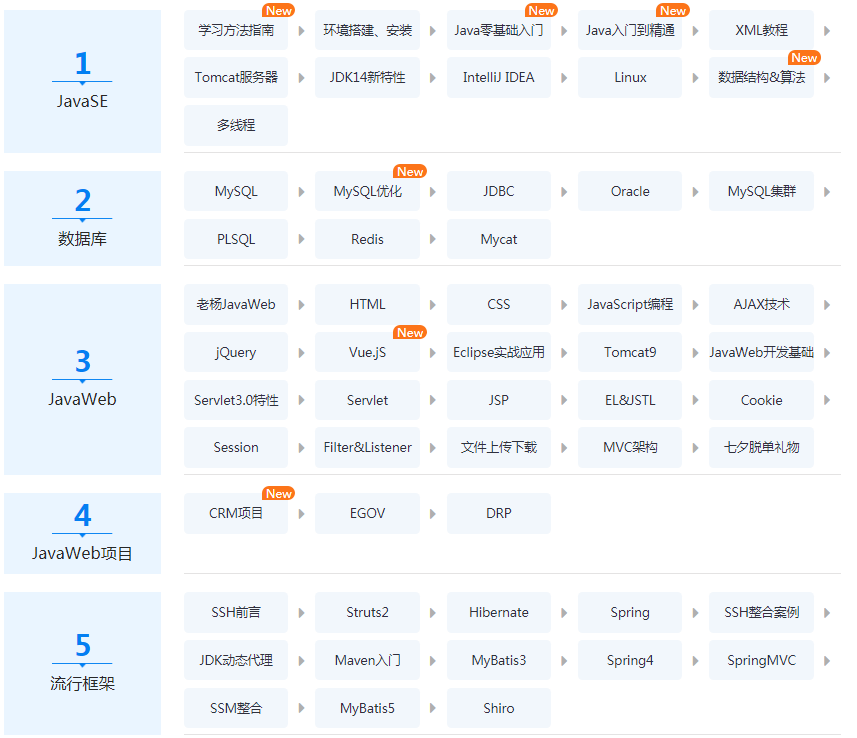857x738 pixels.
Task: Select the 流行框架 stage 5 panel
Action: (82, 663)
